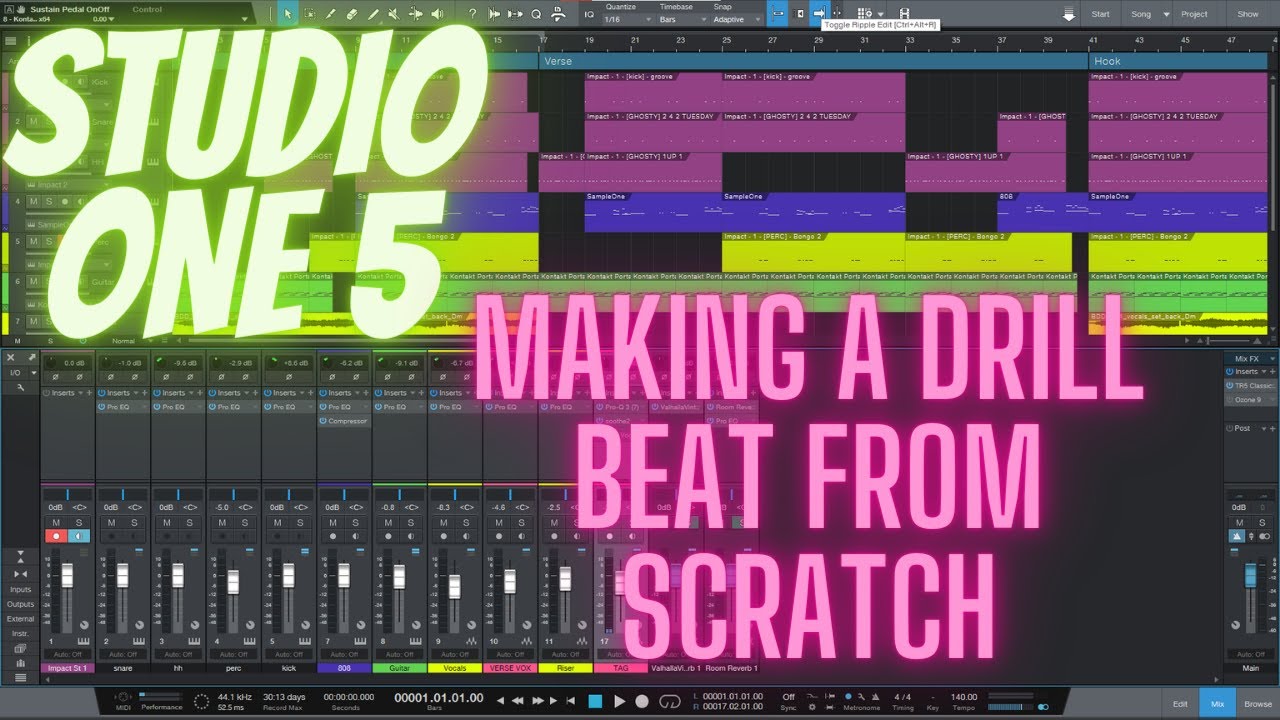The image size is (1280, 720).
Task: Switch to the Song page
Action: coord(1141,14)
